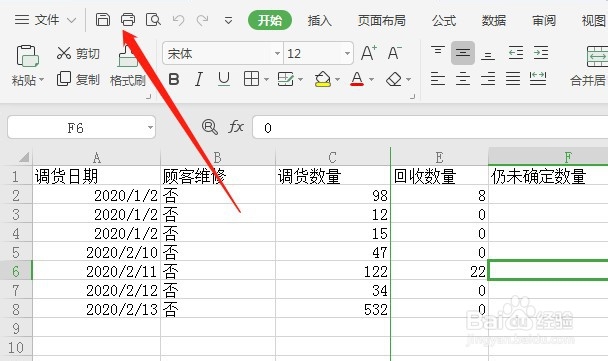
Task: Open the 审阅 tab
Action: coord(544,20)
